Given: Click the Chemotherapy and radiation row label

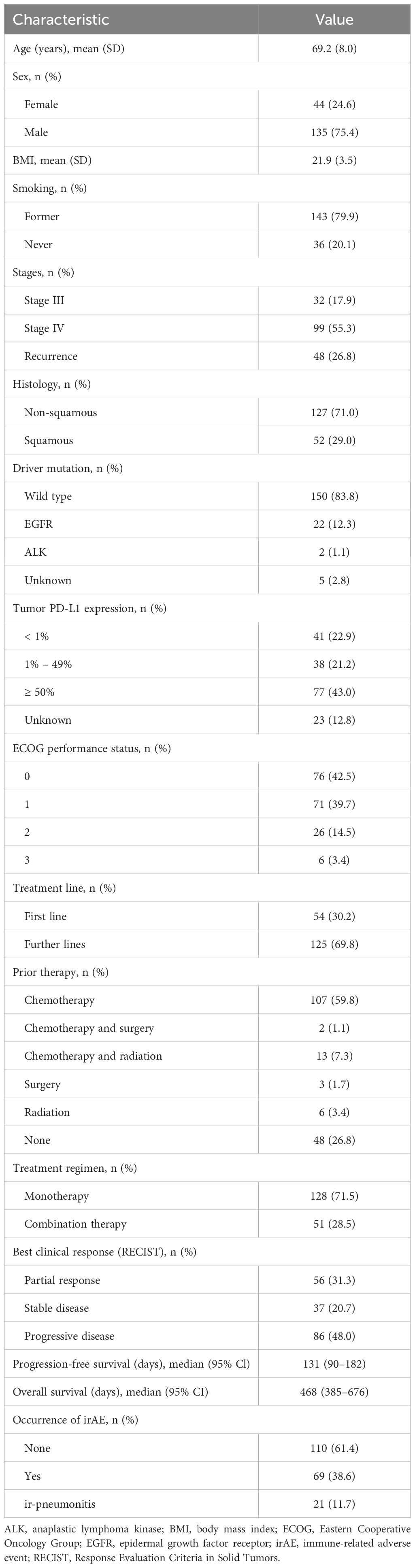Looking at the screenshot, I should (93, 1056).
